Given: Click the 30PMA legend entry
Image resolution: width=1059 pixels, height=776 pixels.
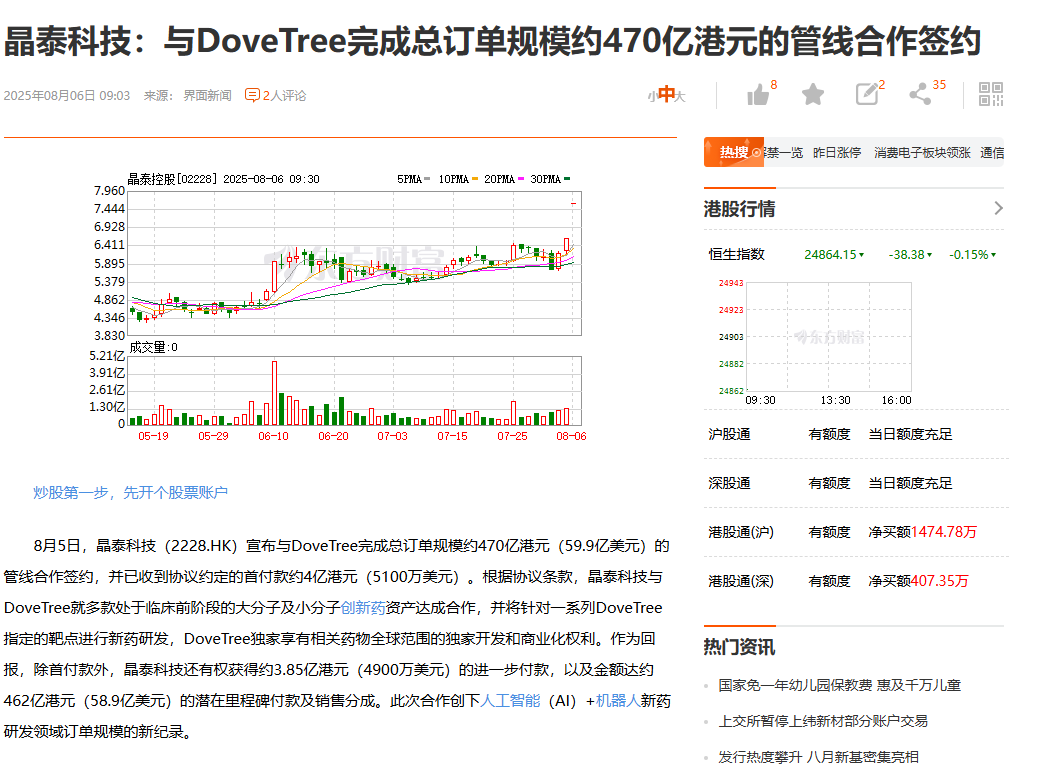Looking at the screenshot, I should [x=550, y=179].
